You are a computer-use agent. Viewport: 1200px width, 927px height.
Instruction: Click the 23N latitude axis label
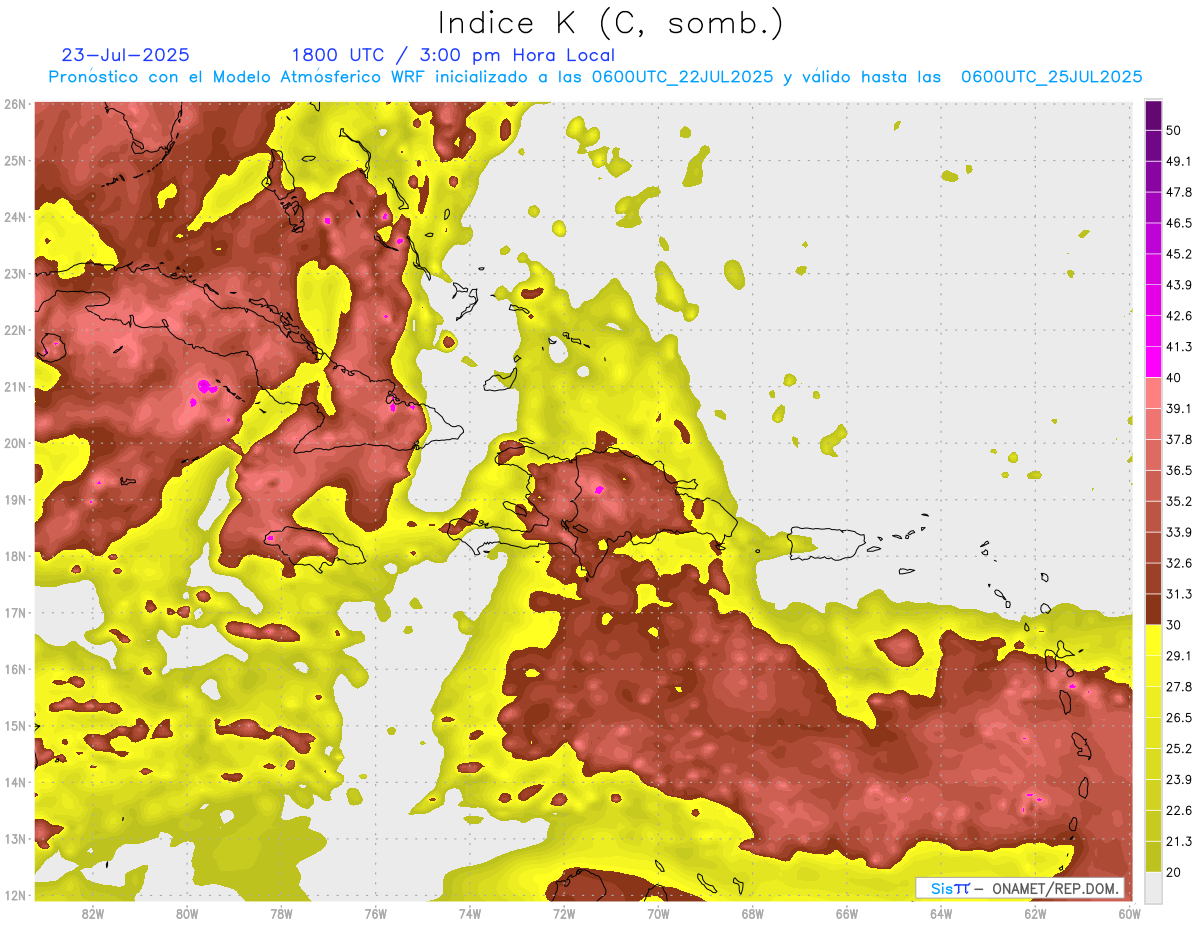(x=15, y=274)
